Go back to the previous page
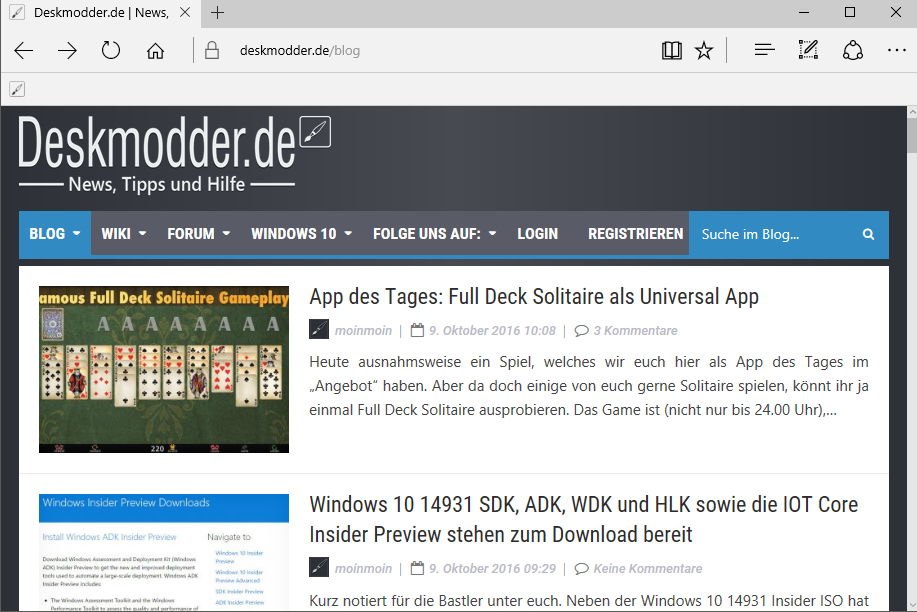The height and width of the screenshot is (612, 917). coord(23,51)
